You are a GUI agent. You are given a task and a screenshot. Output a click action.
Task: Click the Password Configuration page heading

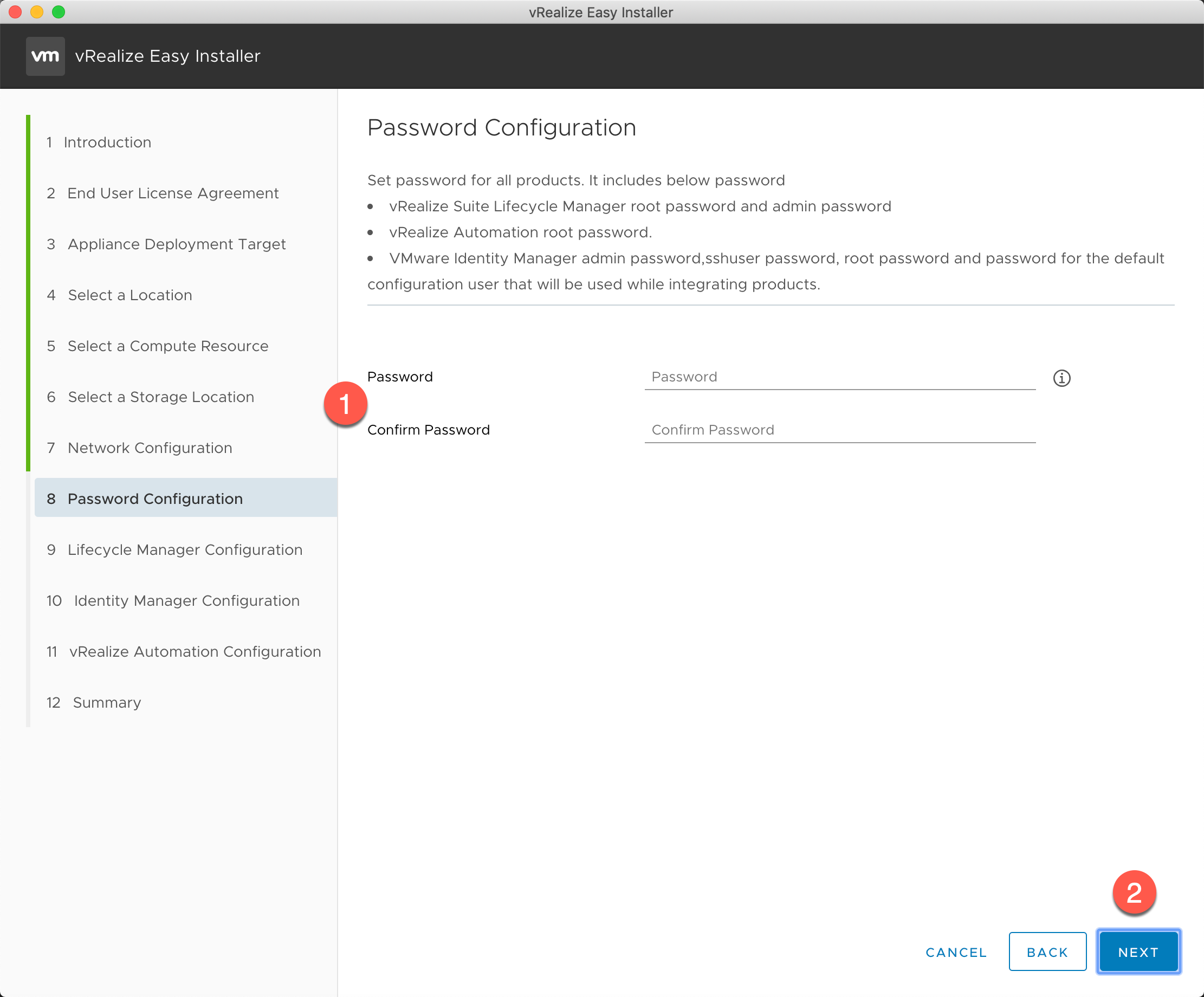click(x=502, y=127)
